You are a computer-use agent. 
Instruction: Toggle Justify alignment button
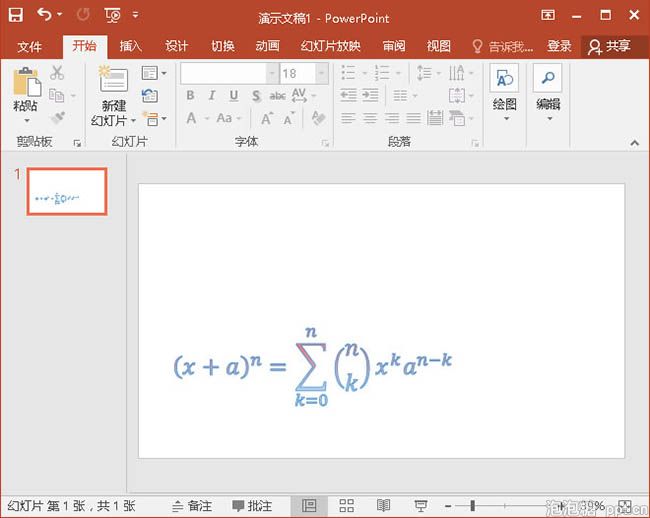(x=413, y=119)
